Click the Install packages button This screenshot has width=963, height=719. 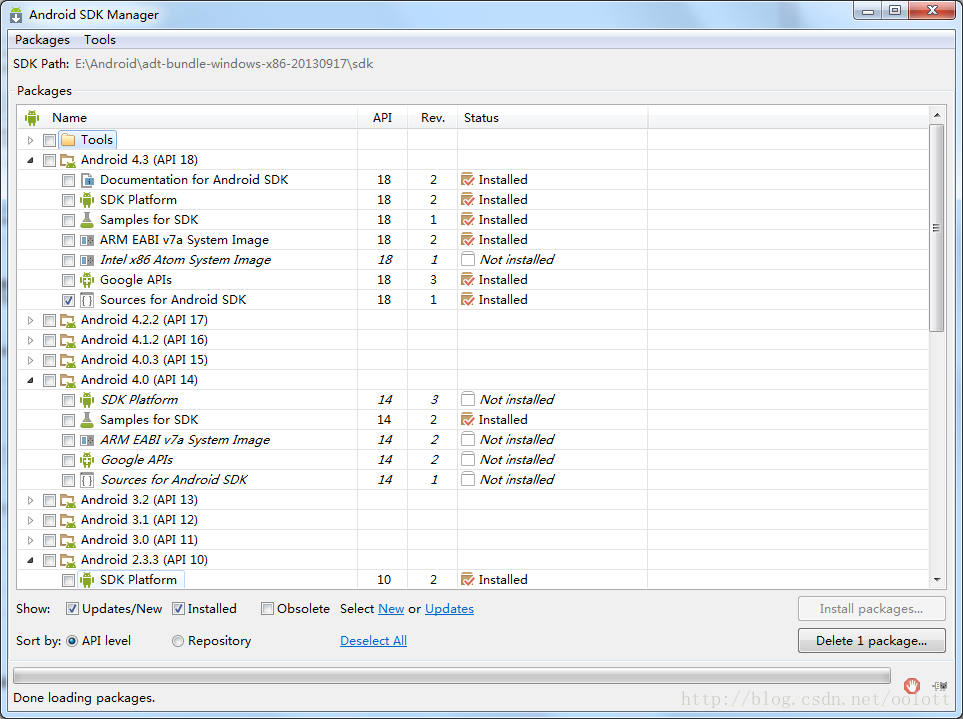[x=871, y=608]
